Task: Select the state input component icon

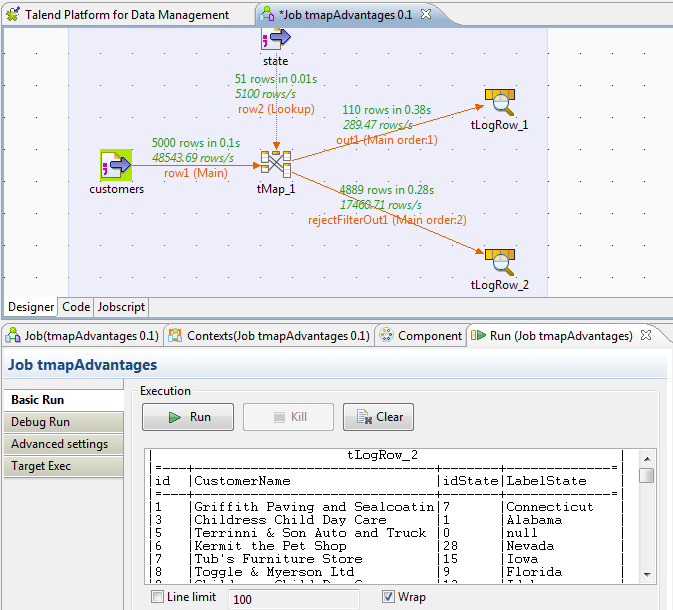Action: [x=276, y=39]
